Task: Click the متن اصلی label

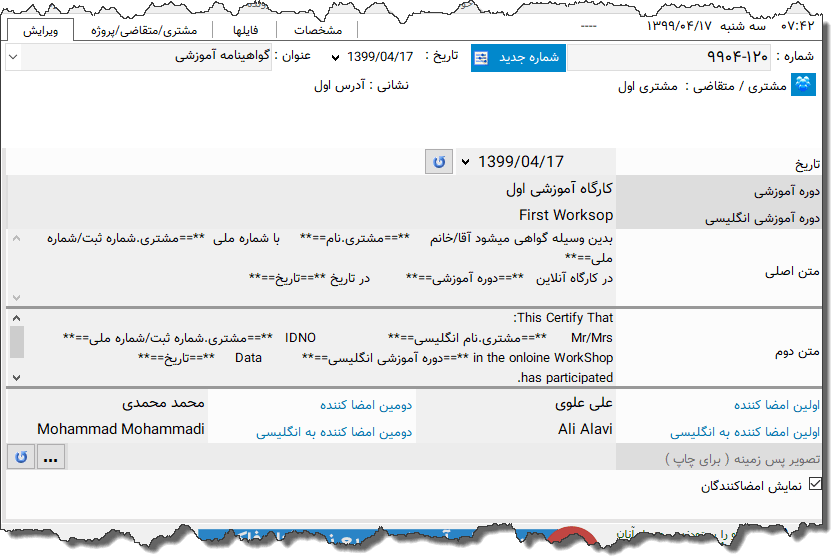Action: (x=792, y=272)
